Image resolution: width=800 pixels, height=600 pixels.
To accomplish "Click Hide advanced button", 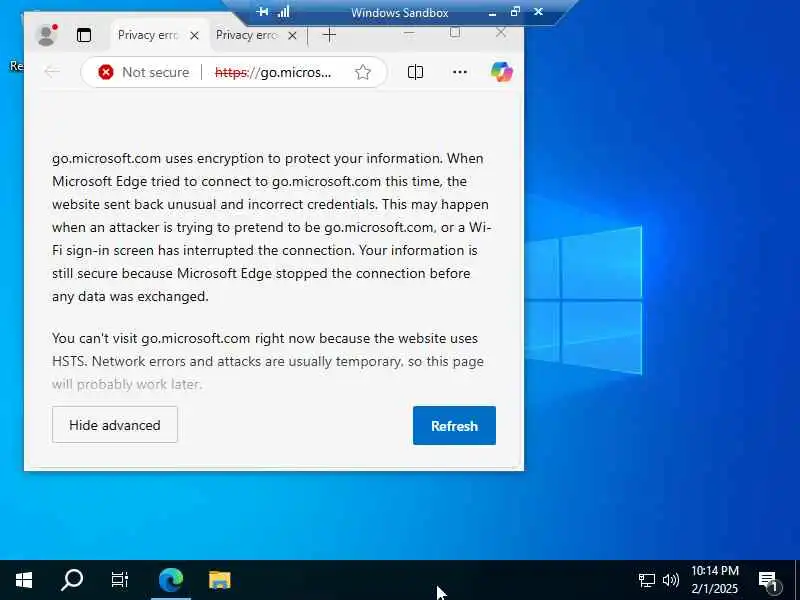I will coord(115,425).
